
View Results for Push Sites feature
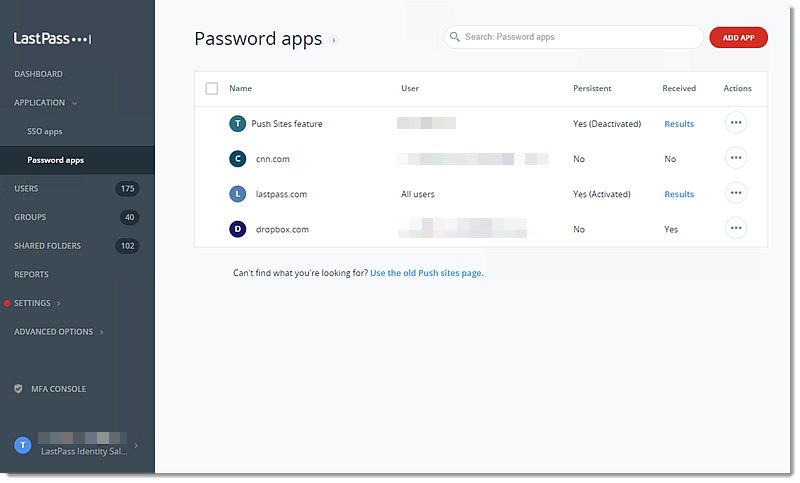click(x=679, y=124)
